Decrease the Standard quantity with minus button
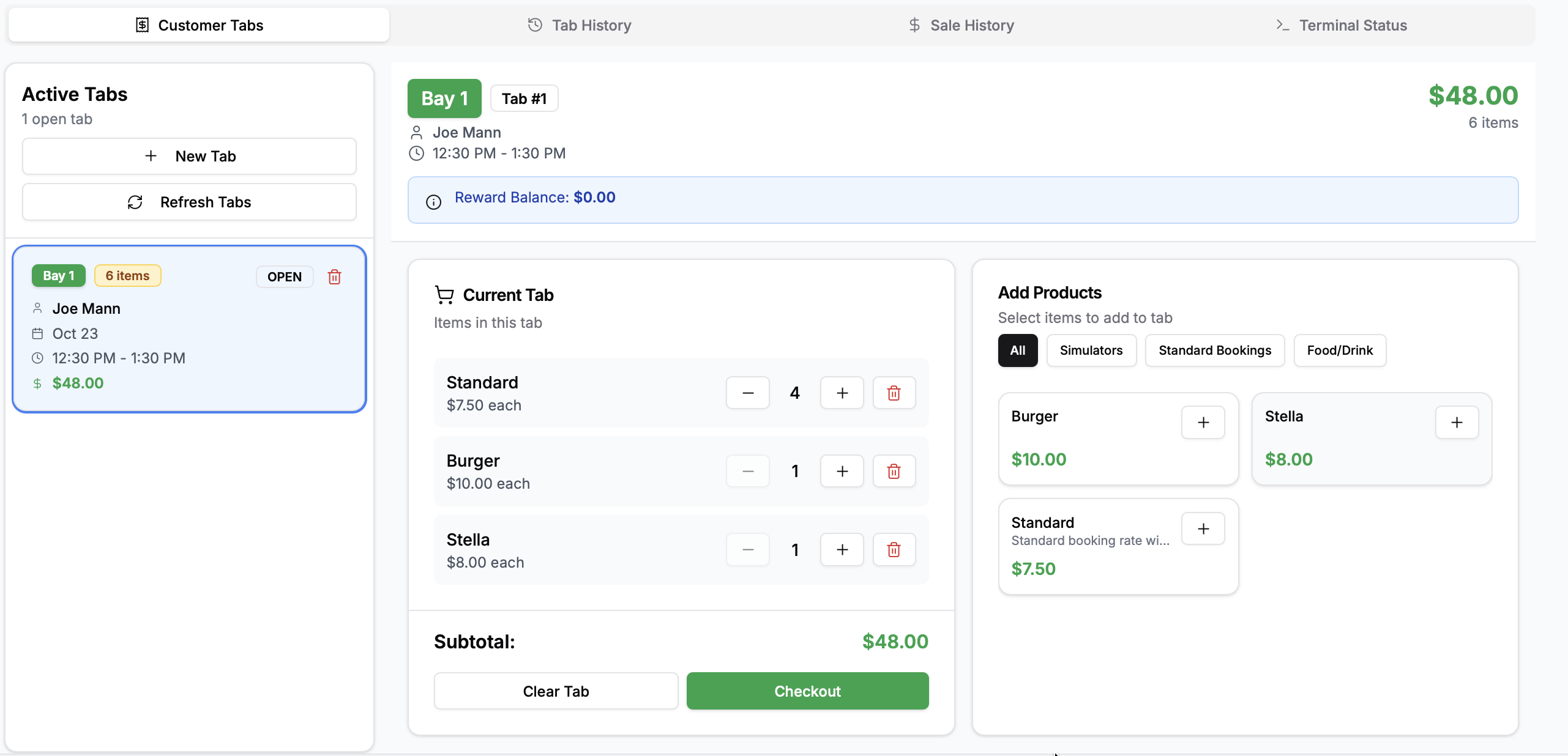This screenshot has width=1568, height=756. (747, 393)
